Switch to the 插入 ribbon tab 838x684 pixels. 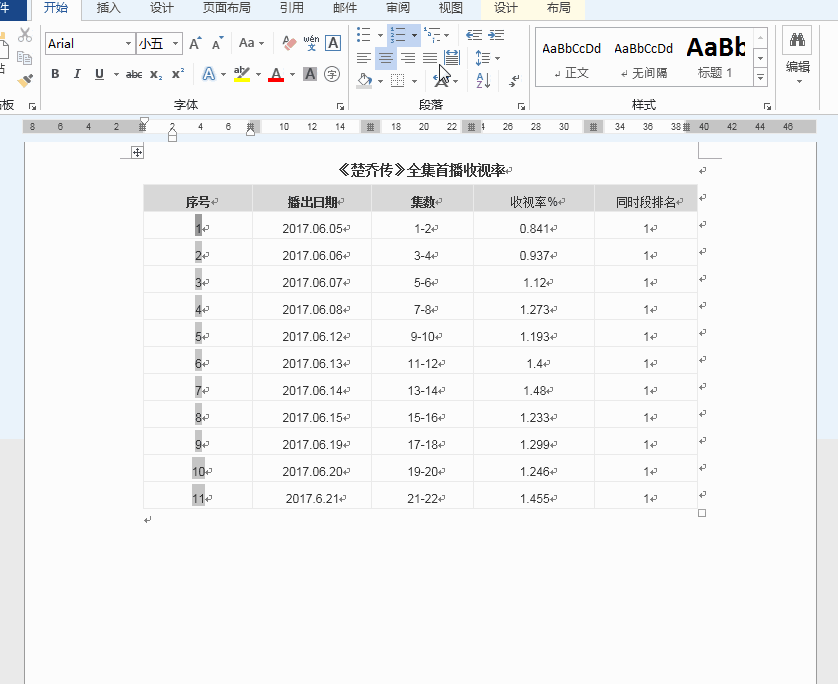tap(108, 8)
